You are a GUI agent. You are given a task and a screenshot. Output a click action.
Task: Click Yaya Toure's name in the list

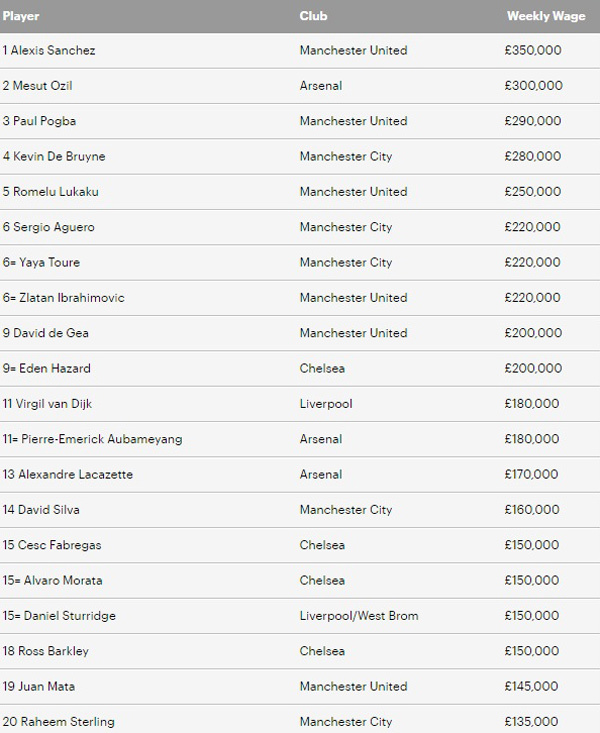coord(46,262)
